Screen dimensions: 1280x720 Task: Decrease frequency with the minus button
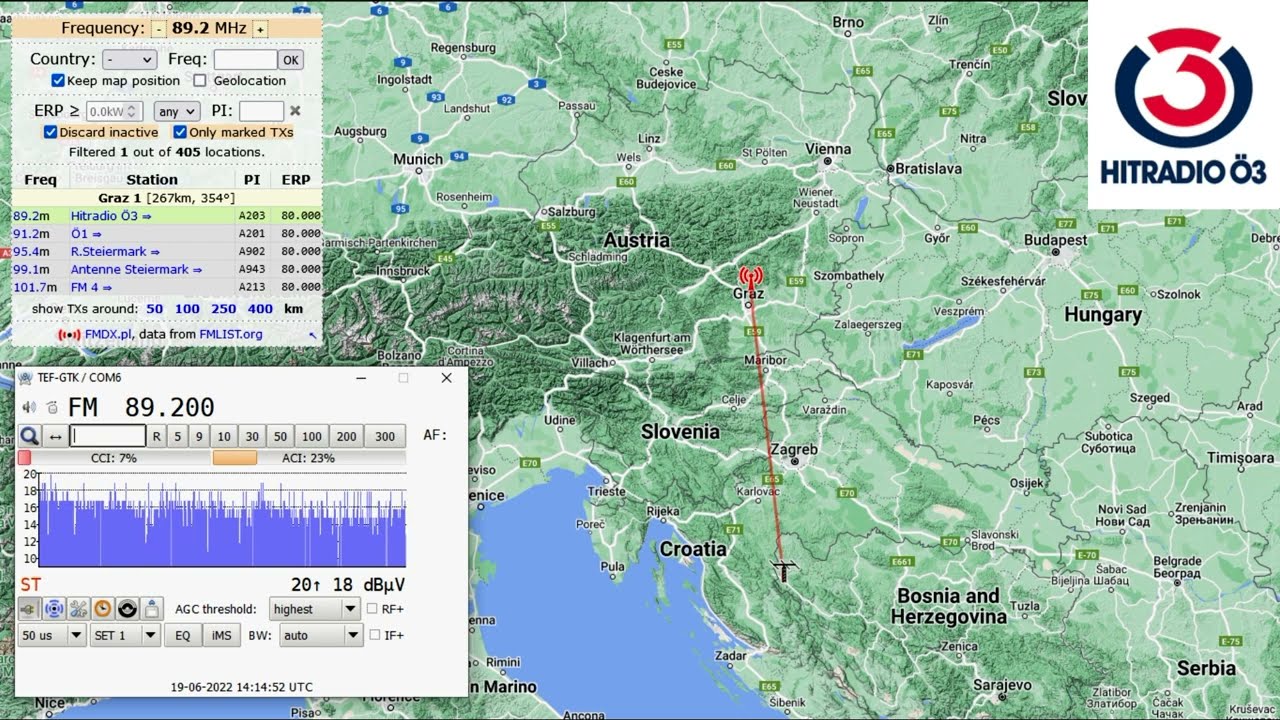[x=159, y=29]
